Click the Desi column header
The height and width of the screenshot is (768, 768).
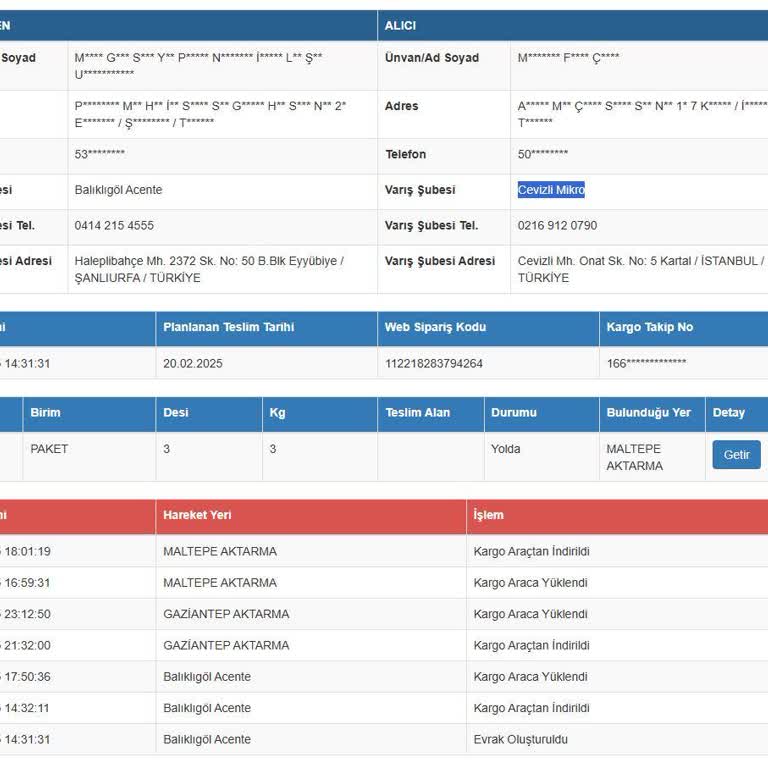[177, 412]
